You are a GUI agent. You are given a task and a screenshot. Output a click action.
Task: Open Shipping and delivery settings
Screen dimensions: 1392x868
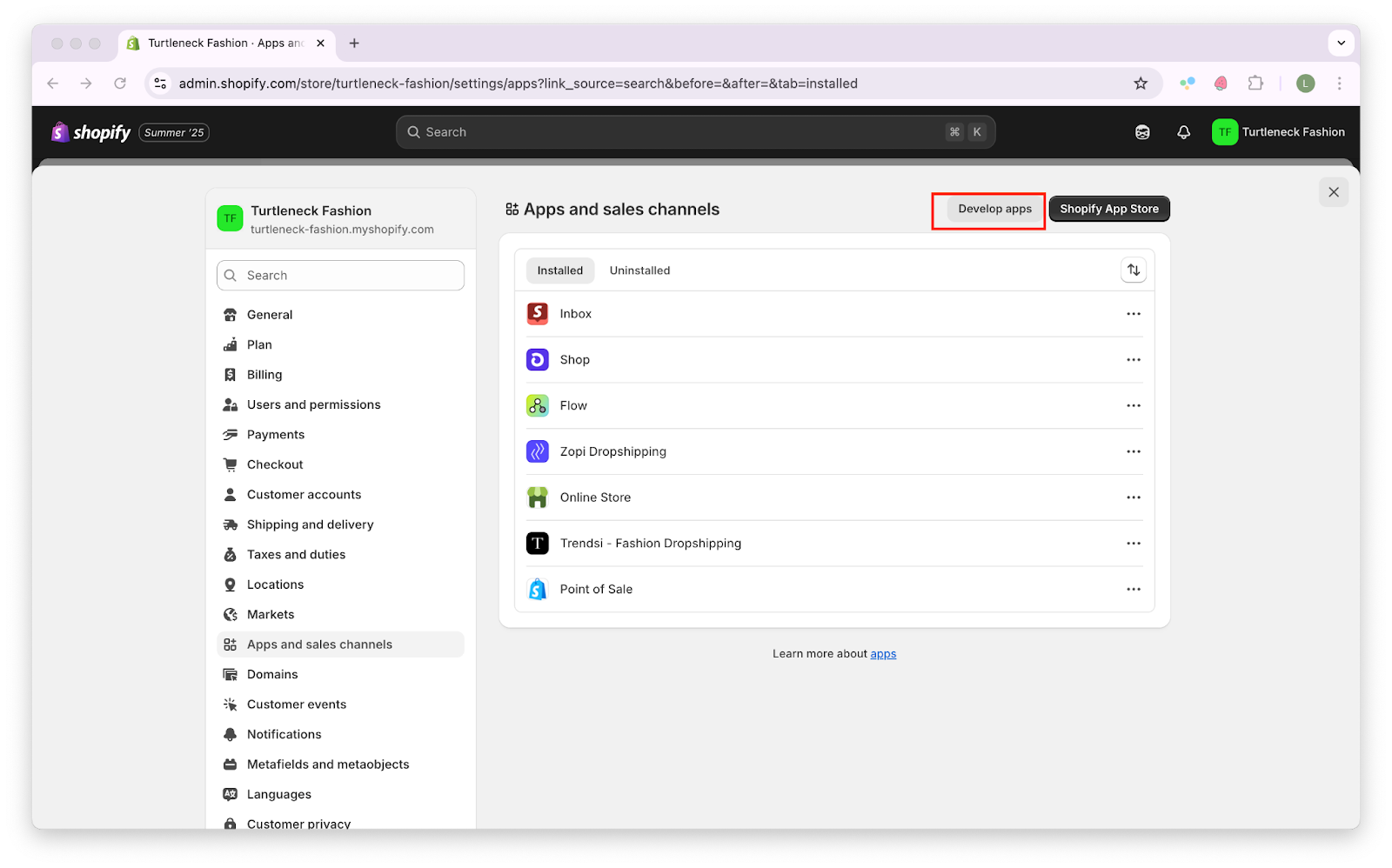point(310,524)
